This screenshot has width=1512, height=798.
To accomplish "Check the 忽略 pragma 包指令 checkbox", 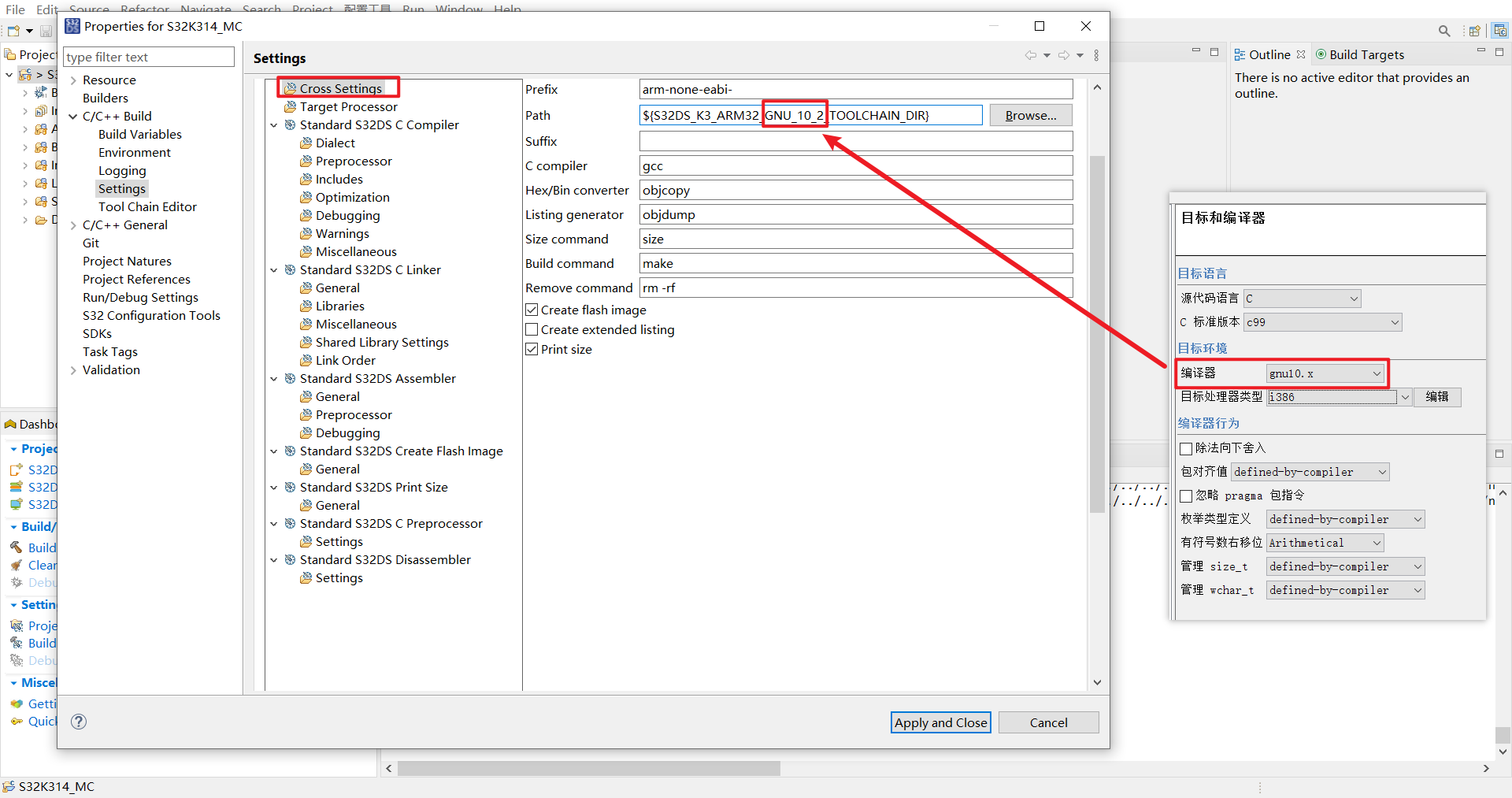I will pos(1186,496).
